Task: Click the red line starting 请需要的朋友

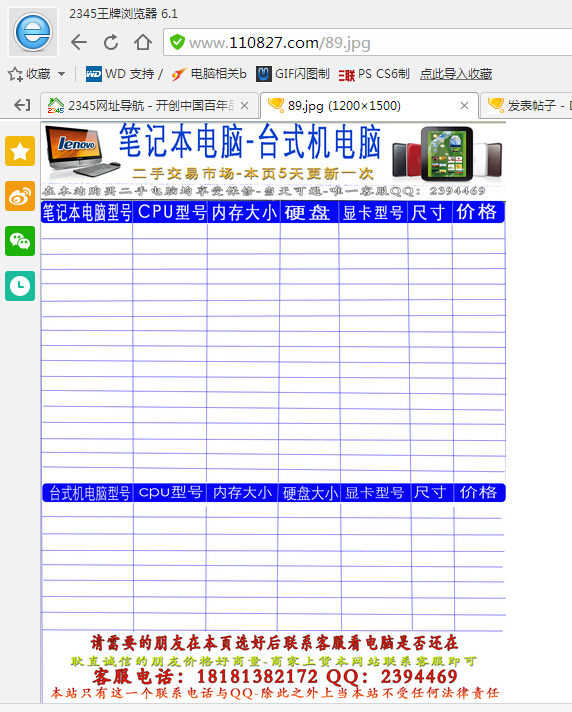Action: [x=274, y=643]
